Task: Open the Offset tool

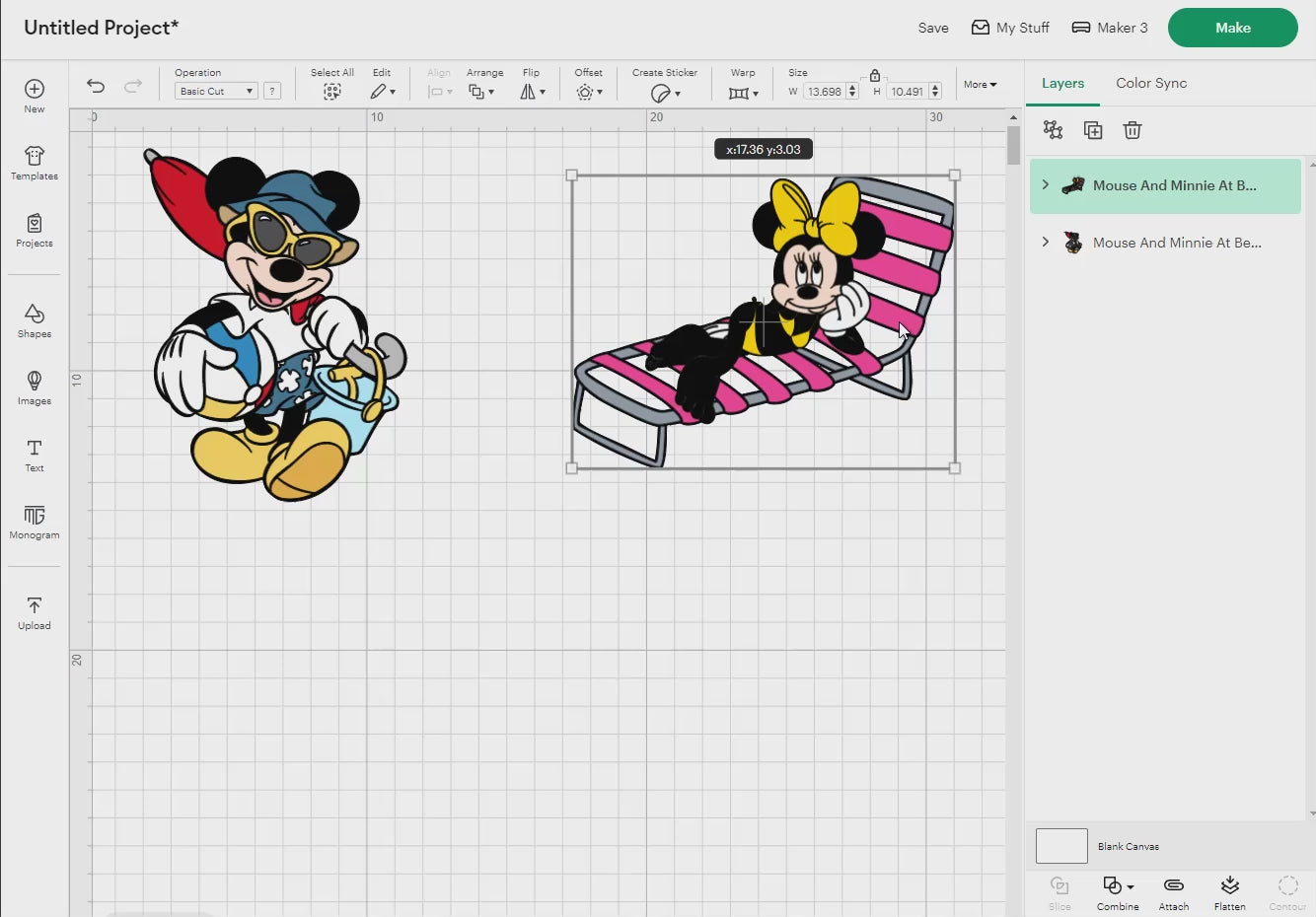Action: [589, 92]
